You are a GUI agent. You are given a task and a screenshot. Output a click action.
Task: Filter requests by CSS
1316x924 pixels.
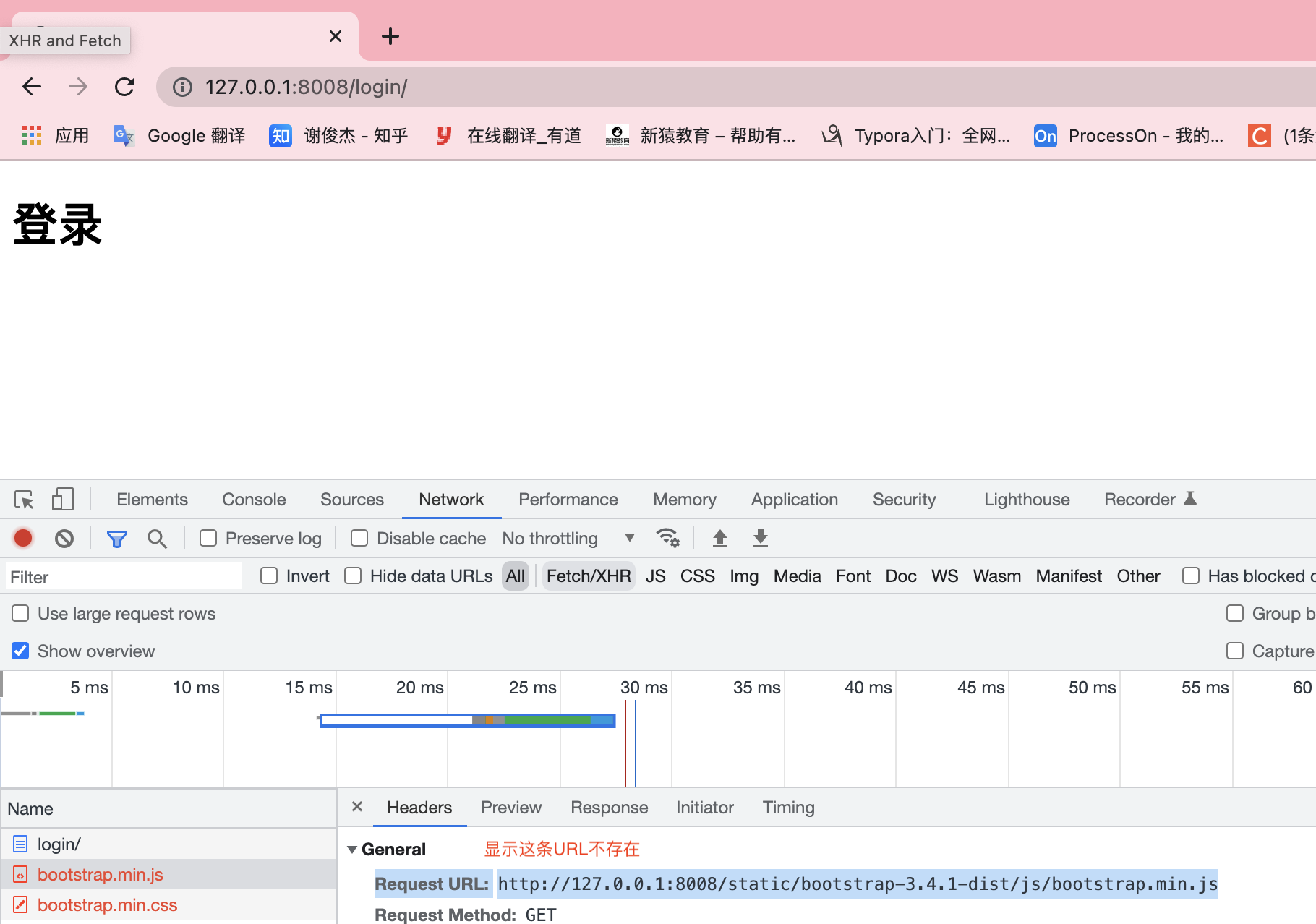pos(698,576)
